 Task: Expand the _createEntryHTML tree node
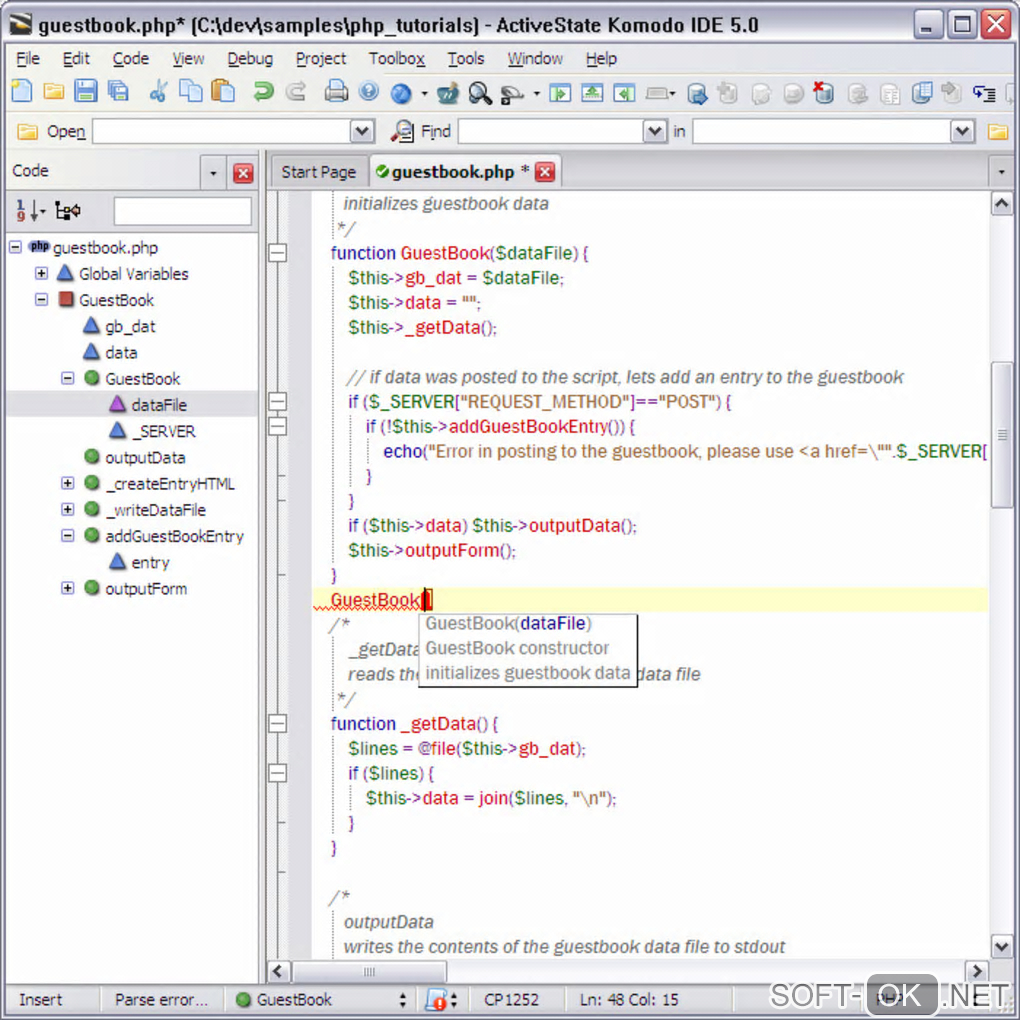click(x=67, y=484)
